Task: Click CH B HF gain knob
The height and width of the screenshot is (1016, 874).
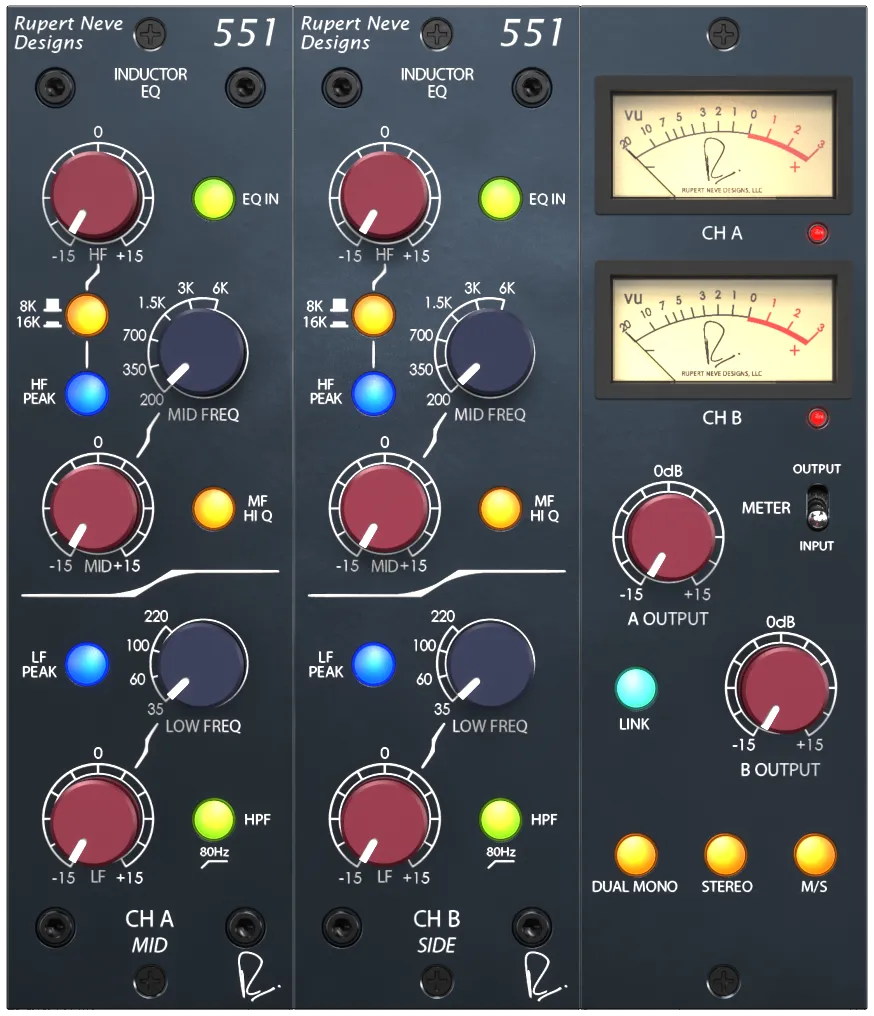Action: (x=384, y=197)
